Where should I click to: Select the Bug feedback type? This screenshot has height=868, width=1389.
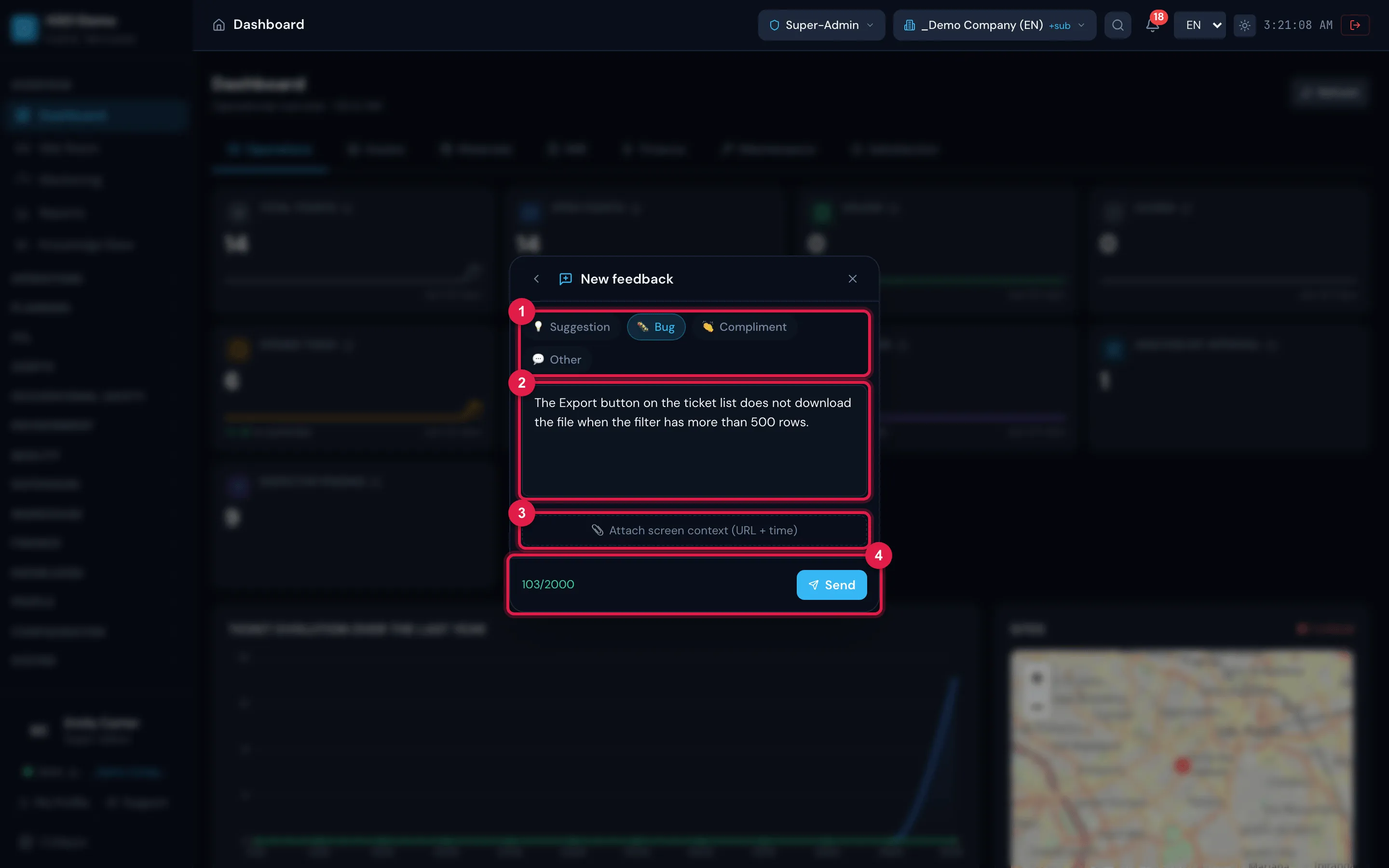tap(656, 327)
